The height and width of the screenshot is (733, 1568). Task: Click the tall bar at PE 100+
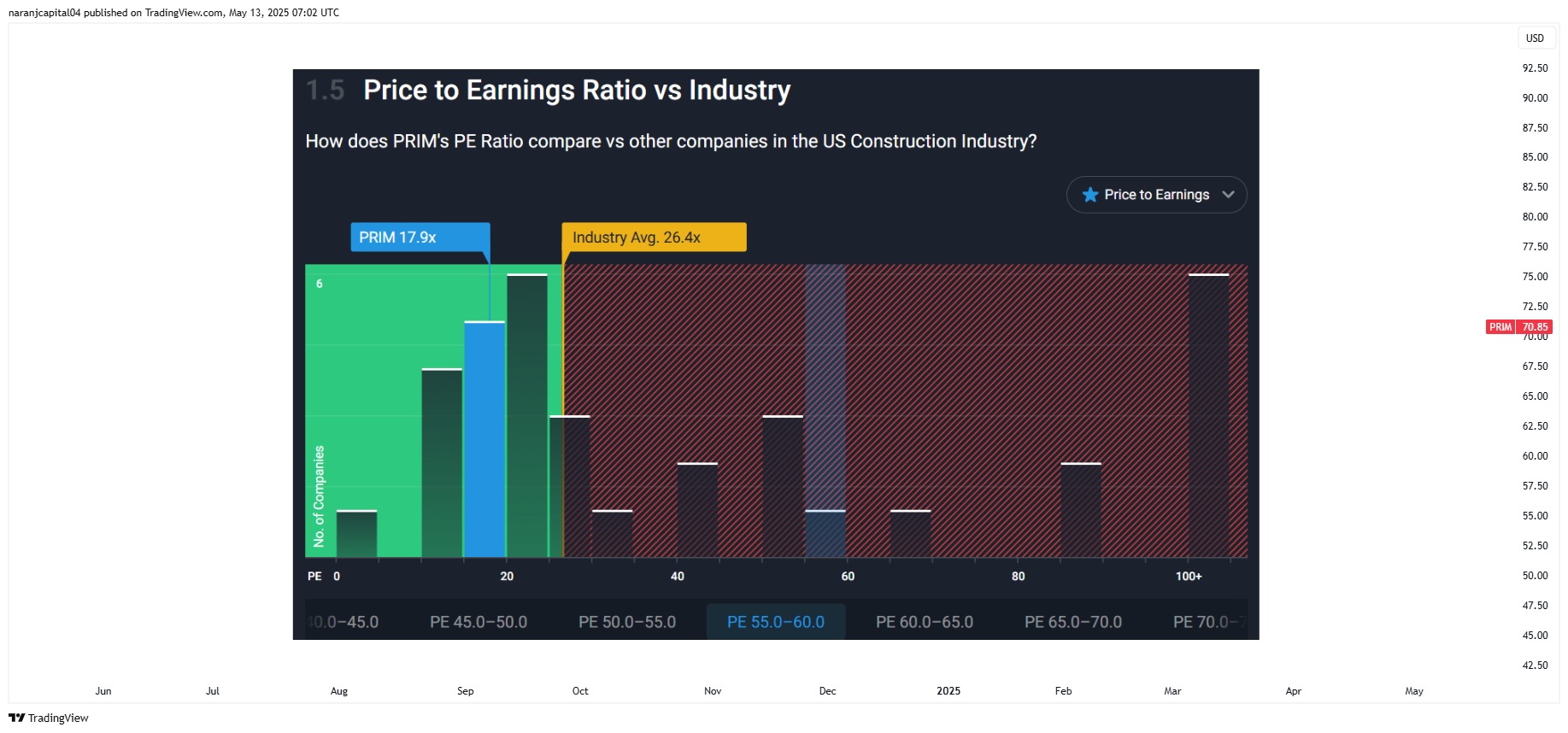point(1209,415)
